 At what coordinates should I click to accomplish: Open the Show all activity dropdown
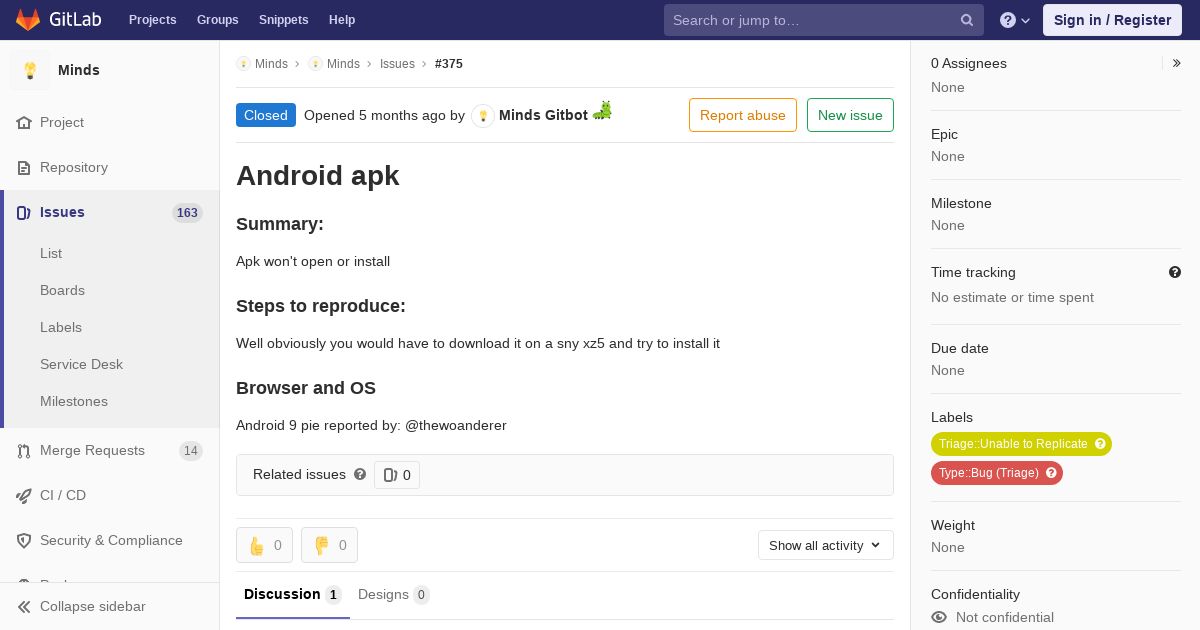tap(826, 545)
